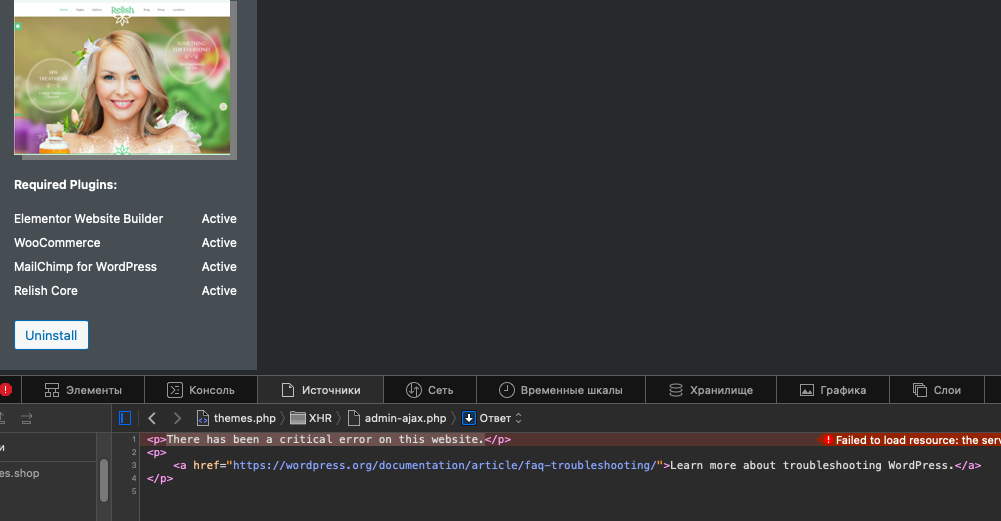This screenshot has width=1001, height=521.
Task: Select the es.shop sidebar item
Action: pyautogui.click(x=20, y=473)
